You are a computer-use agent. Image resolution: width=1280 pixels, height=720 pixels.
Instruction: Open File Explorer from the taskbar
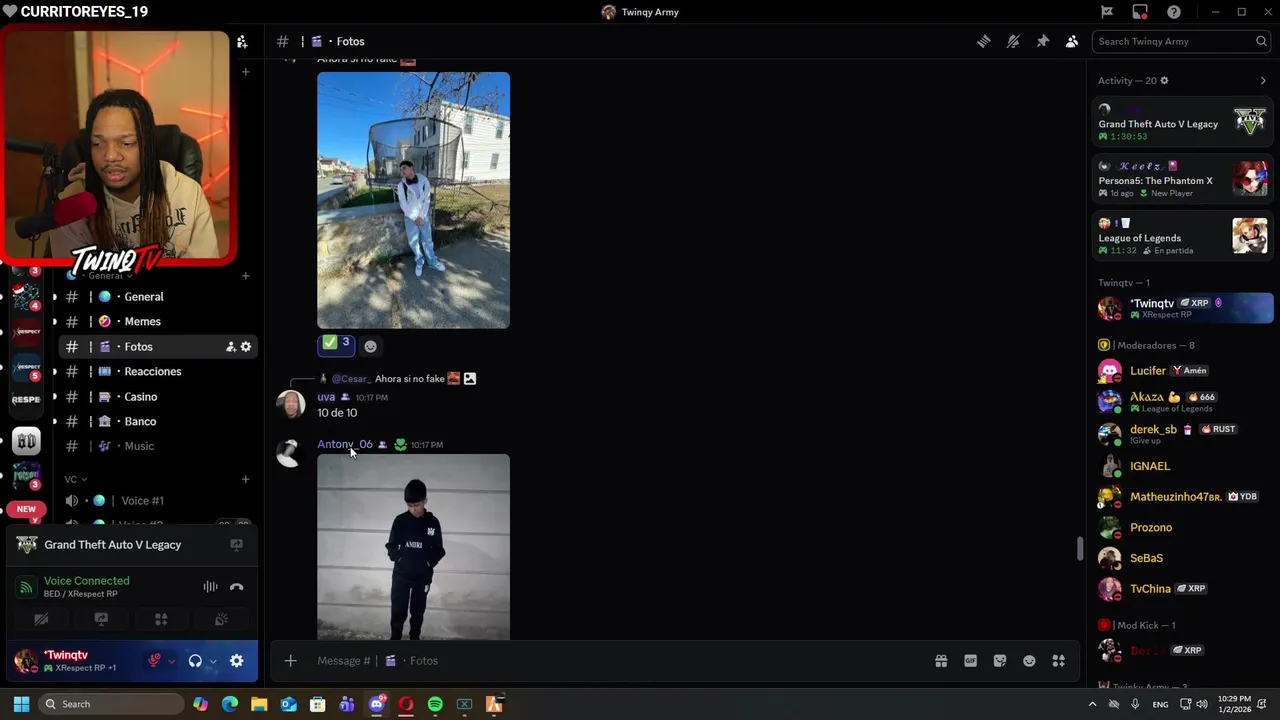(x=259, y=704)
